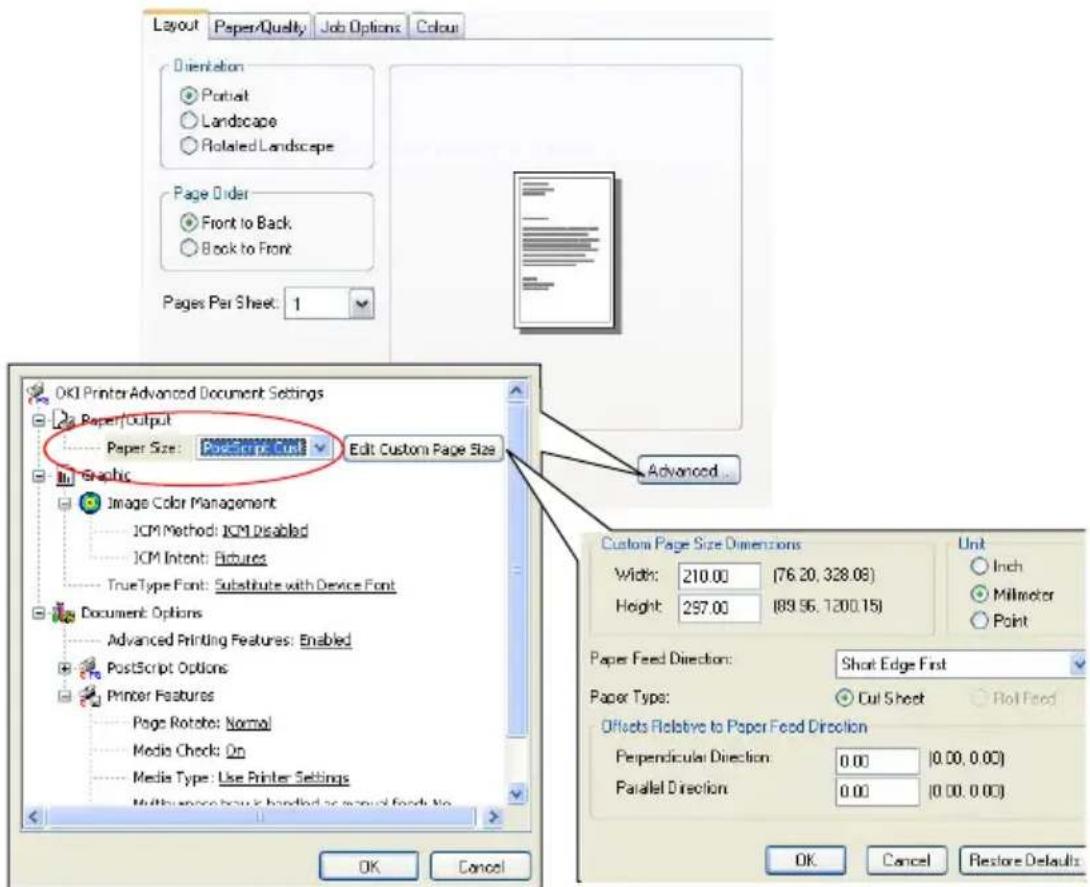This screenshot has height=887, width=1090.
Task: Click the Paper/Output page icon
Action: pyautogui.click(x=65, y=420)
